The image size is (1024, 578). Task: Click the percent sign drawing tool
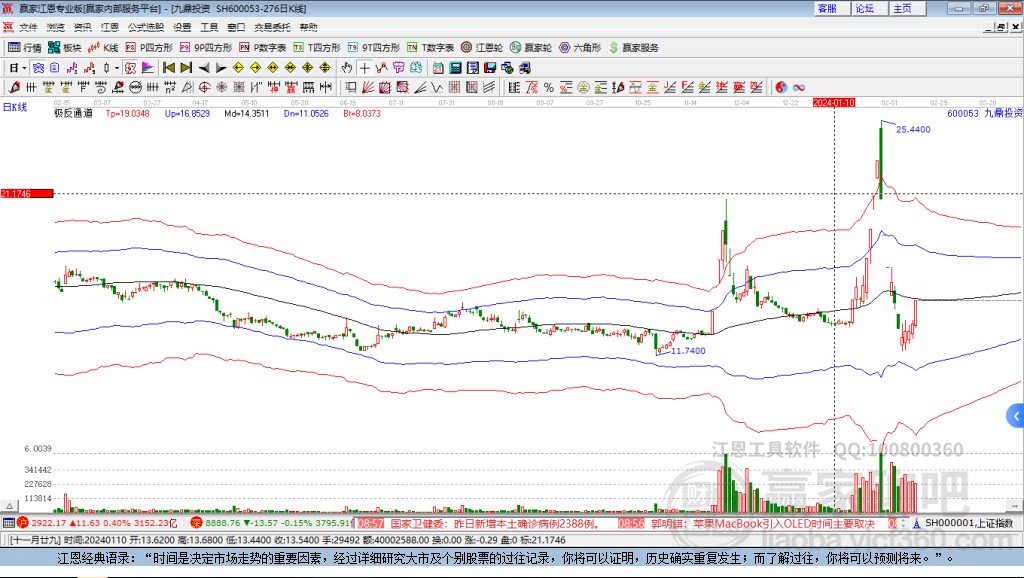(549, 88)
